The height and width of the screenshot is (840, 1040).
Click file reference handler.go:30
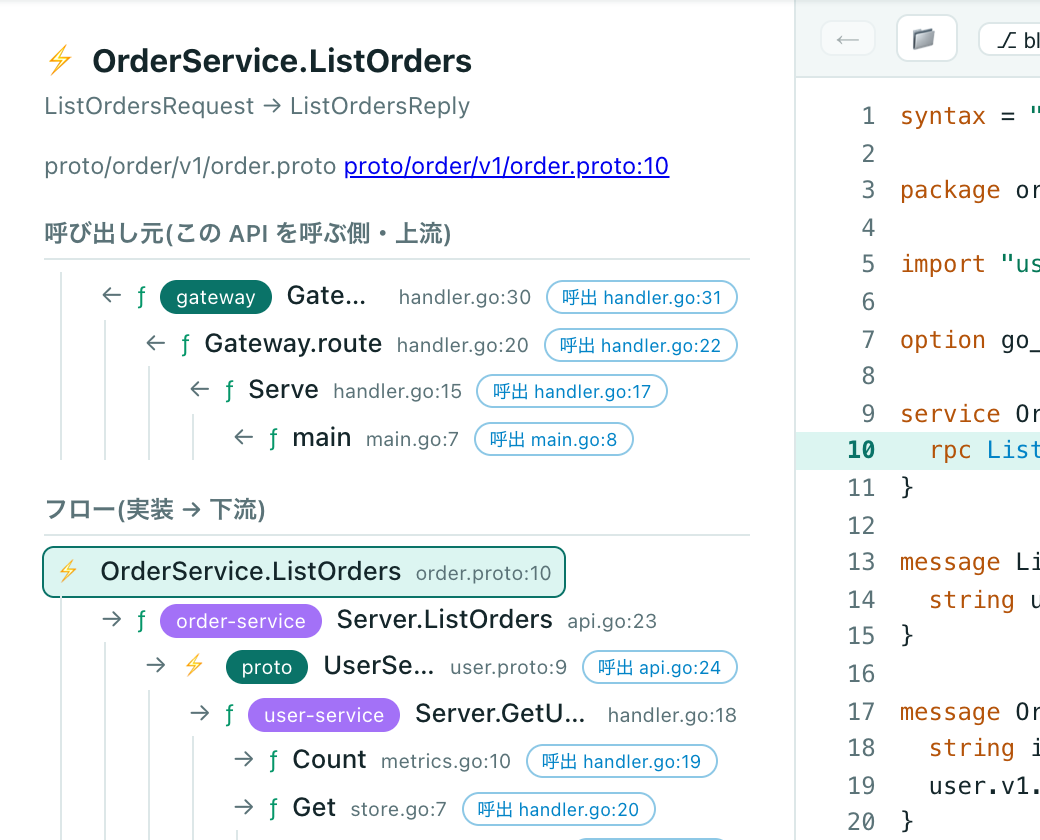[x=465, y=297]
